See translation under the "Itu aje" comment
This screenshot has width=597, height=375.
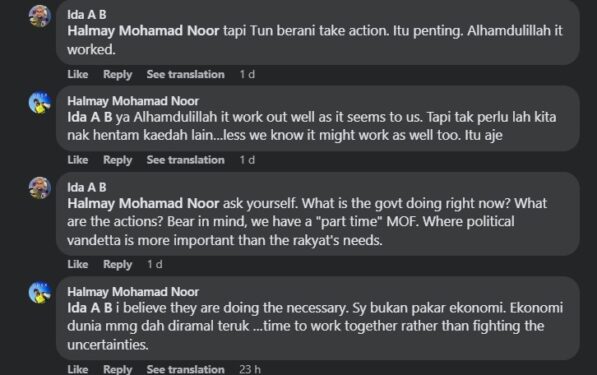pos(185,160)
